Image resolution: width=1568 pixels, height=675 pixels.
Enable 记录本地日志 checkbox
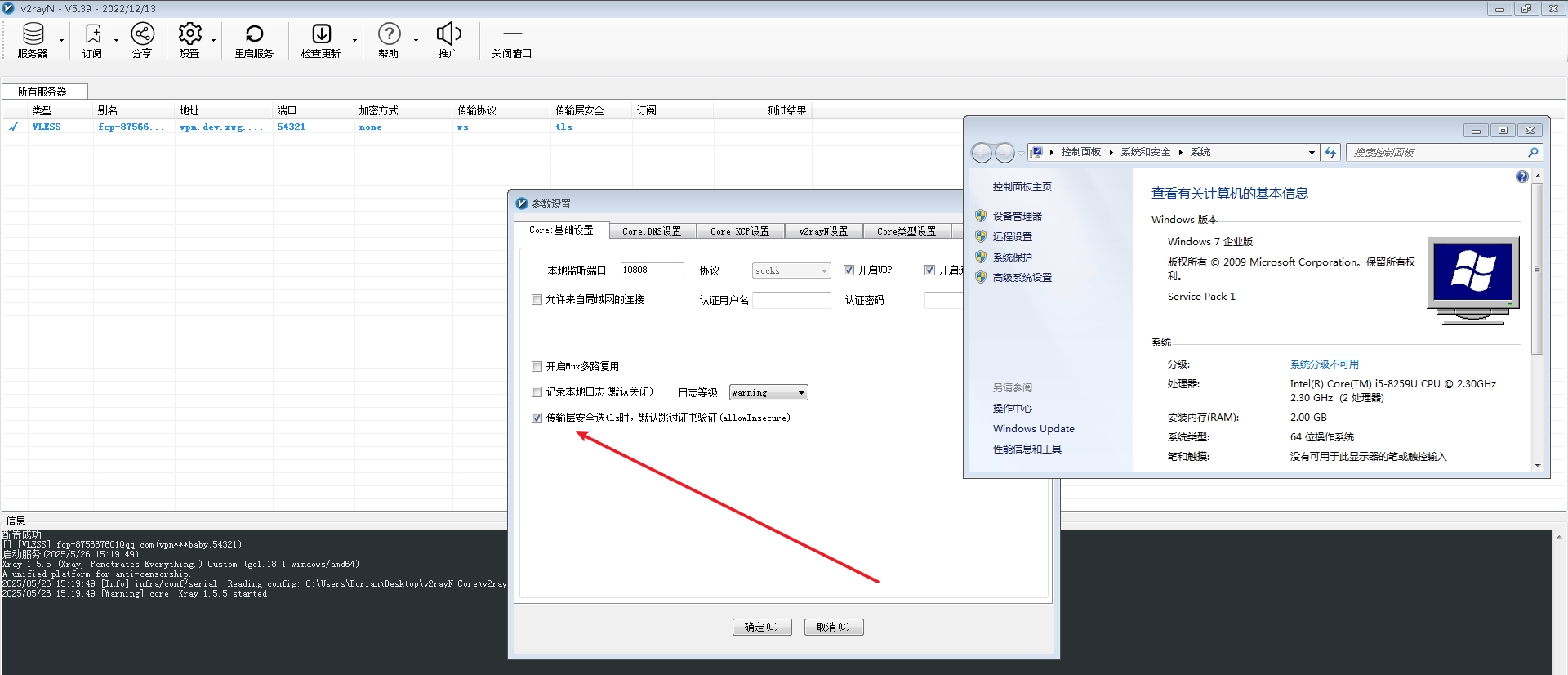537,391
